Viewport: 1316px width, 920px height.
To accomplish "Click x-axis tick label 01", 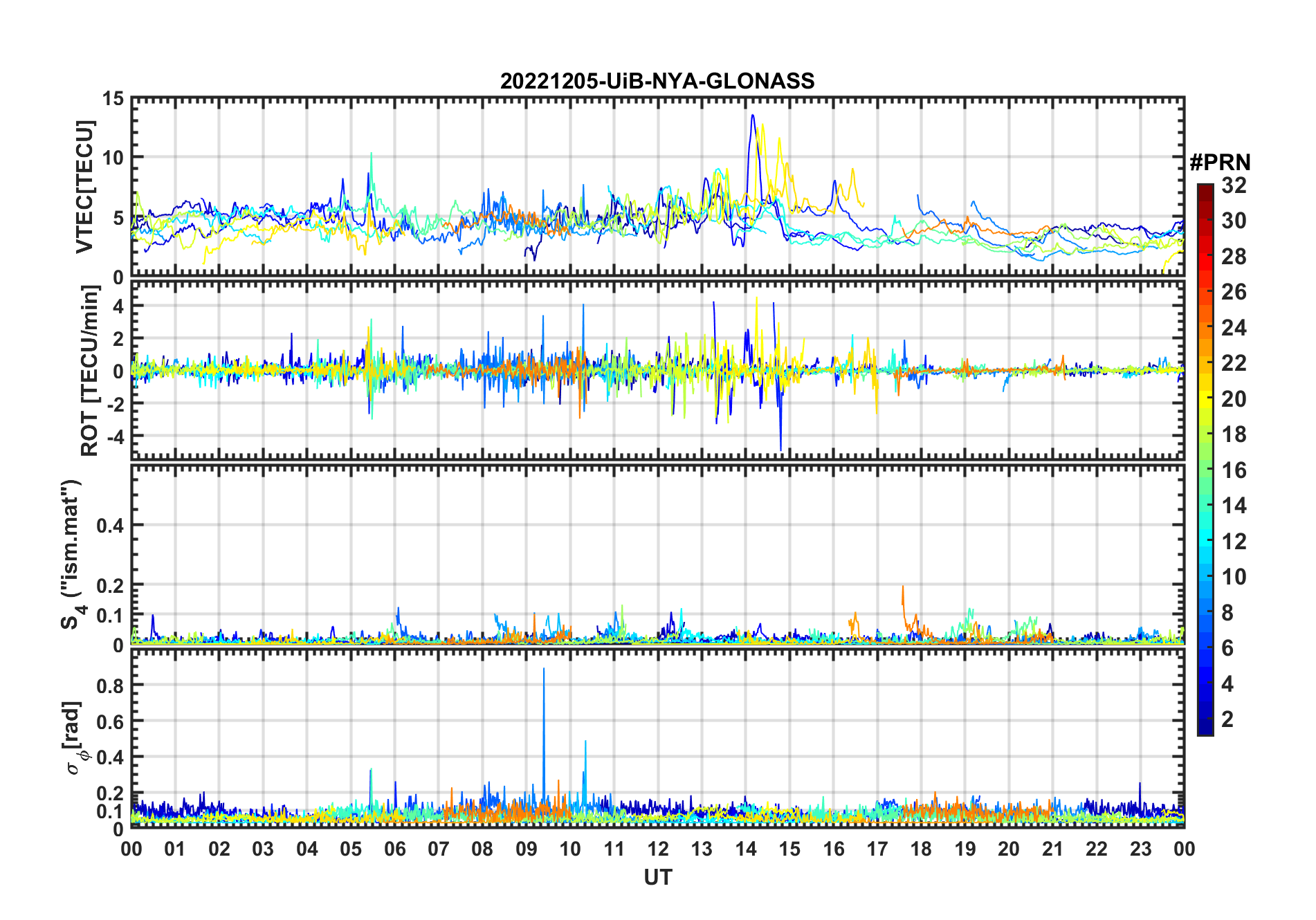I will point(175,849).
